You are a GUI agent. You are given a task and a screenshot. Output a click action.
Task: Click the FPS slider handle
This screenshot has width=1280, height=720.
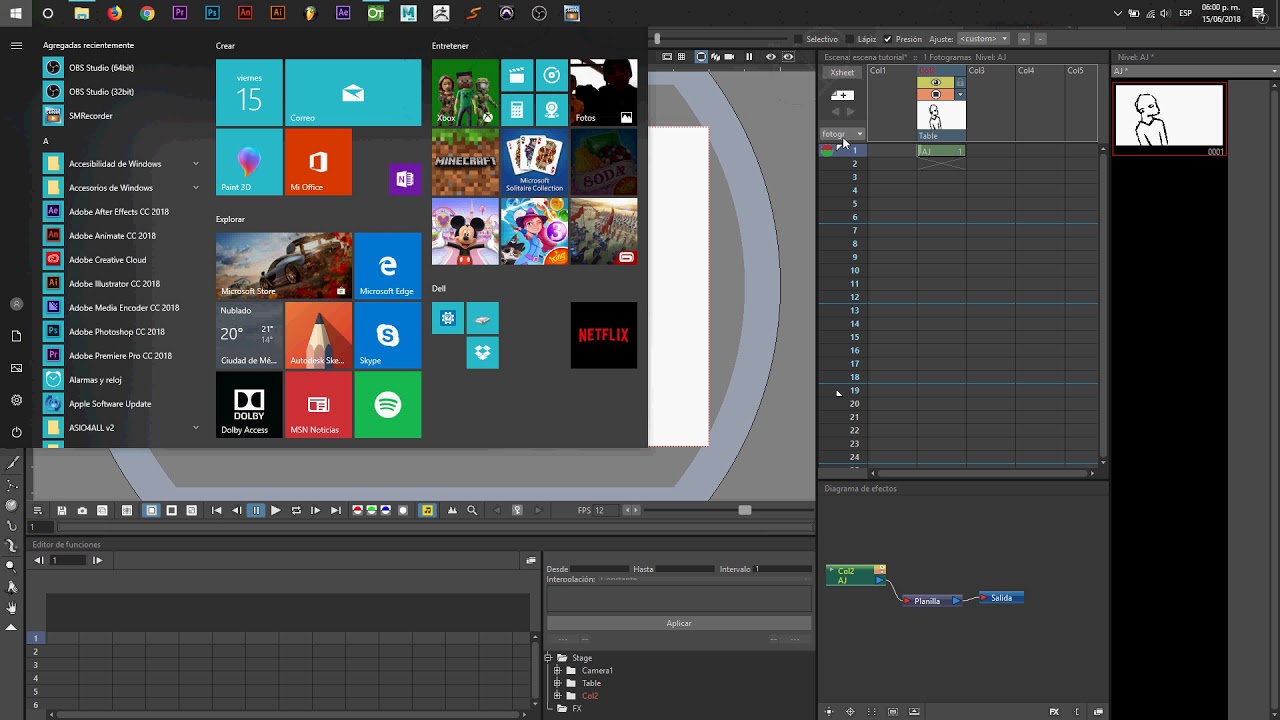744,510
